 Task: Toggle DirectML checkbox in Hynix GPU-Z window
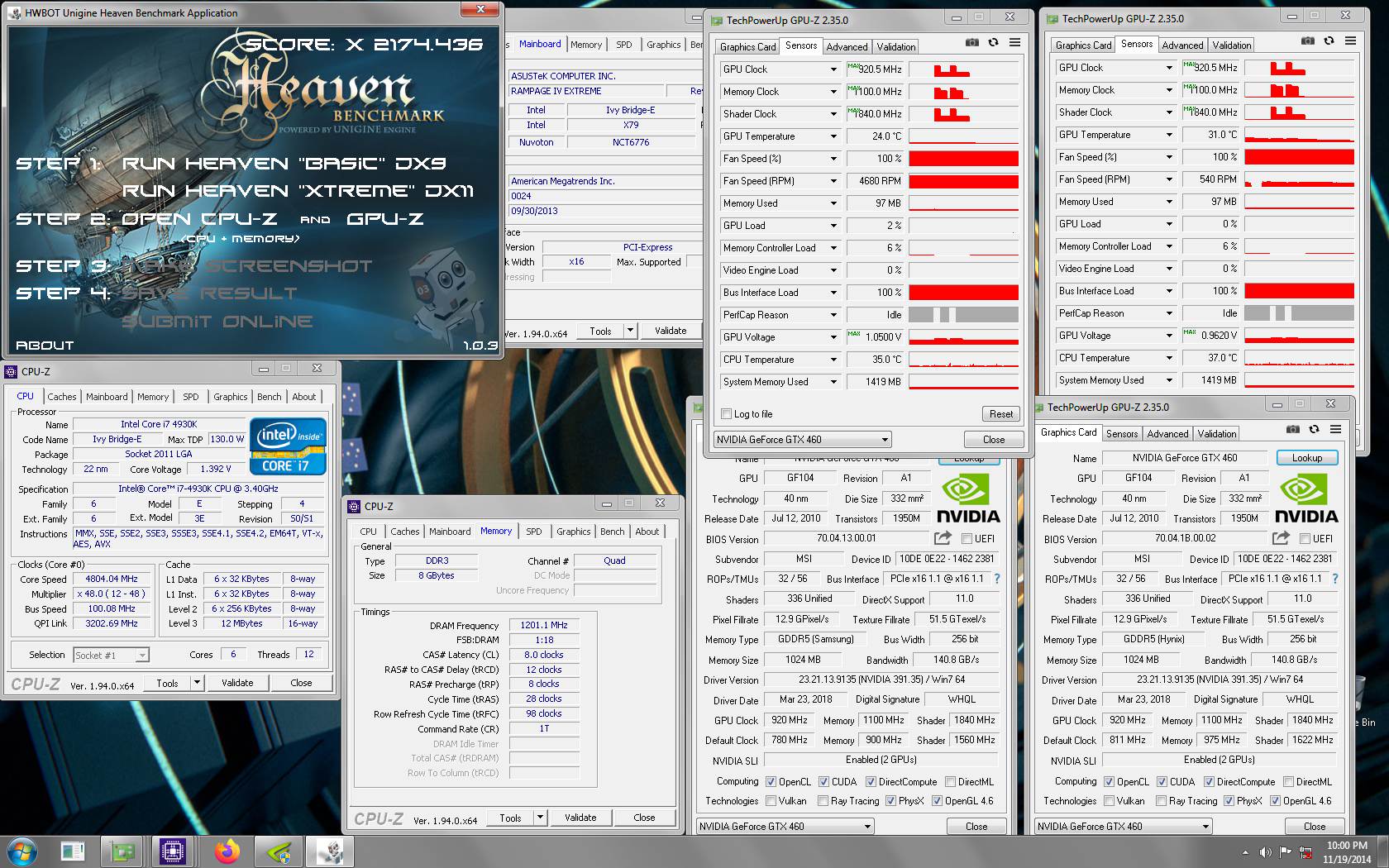[x=1288, y=781]
